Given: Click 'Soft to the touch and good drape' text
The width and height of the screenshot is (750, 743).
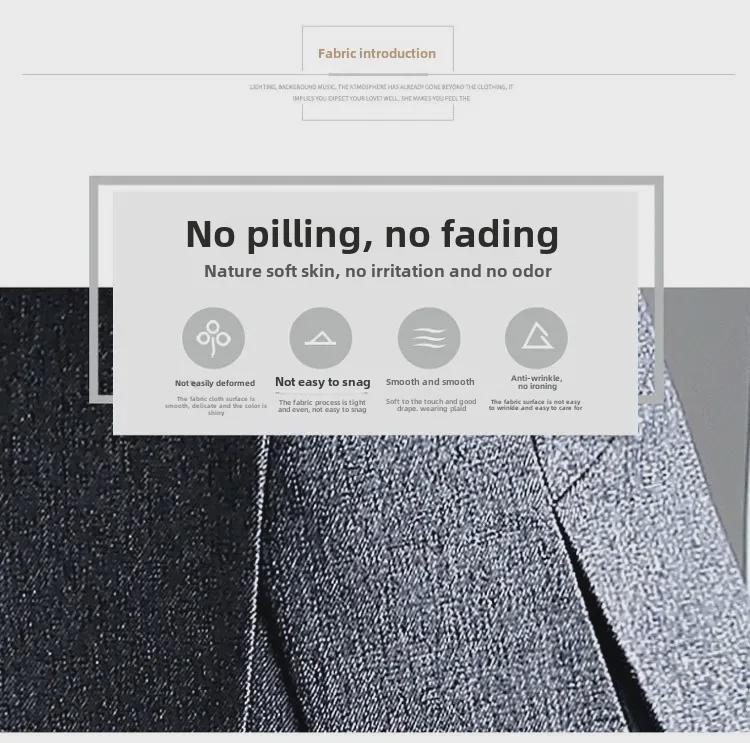Looking at the screenshot, I should click(431, 405).
